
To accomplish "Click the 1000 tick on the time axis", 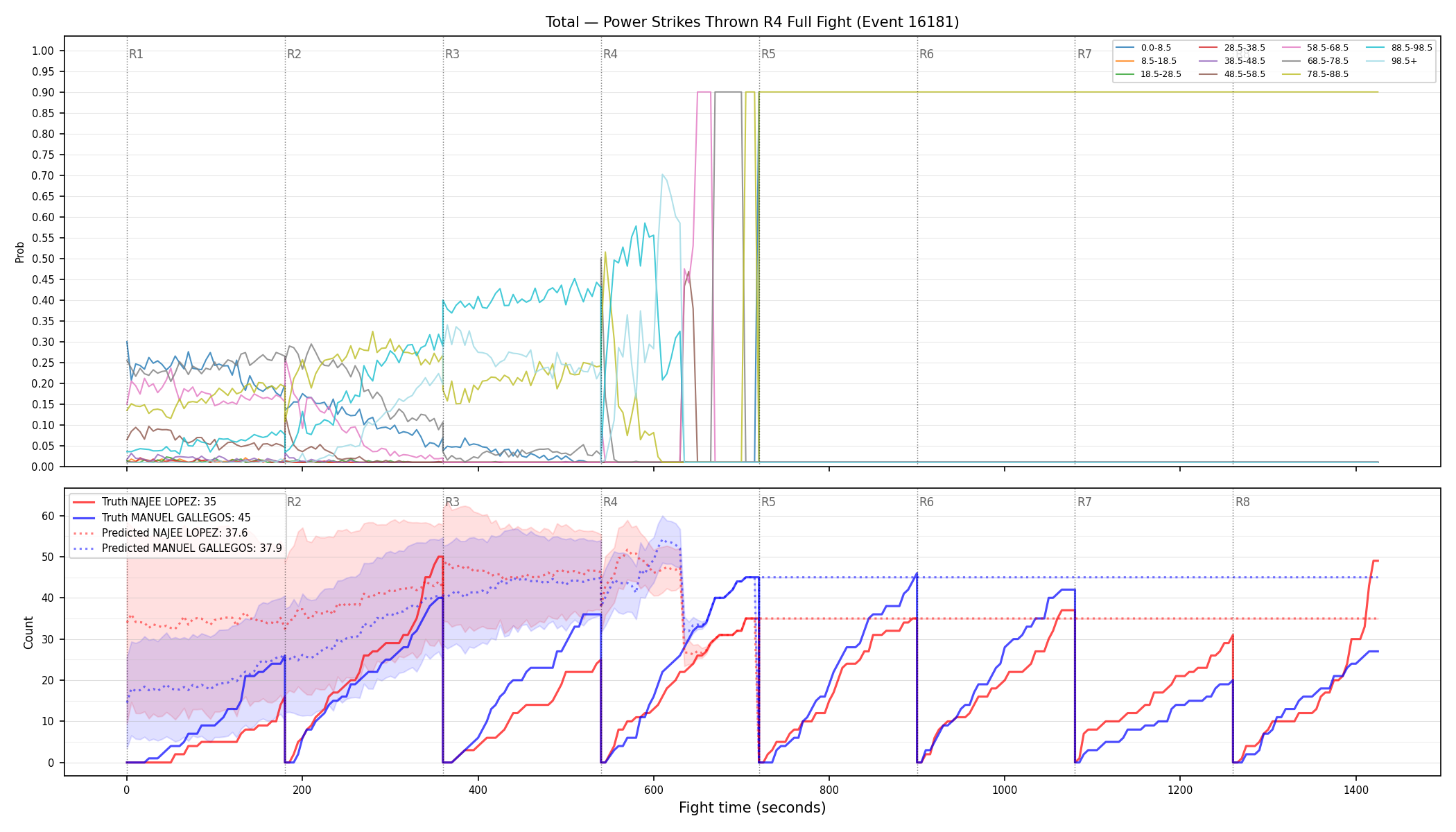I will click(1005, 789).
